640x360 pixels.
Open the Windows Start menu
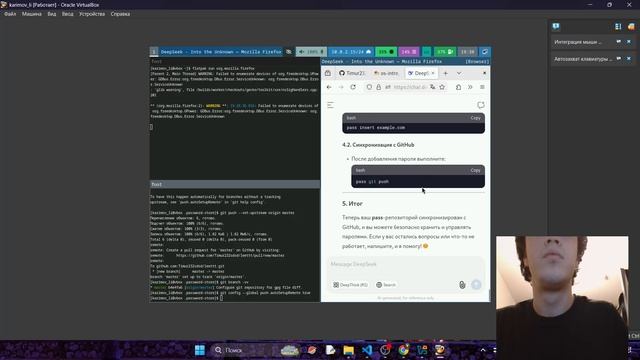click(200, 350)
